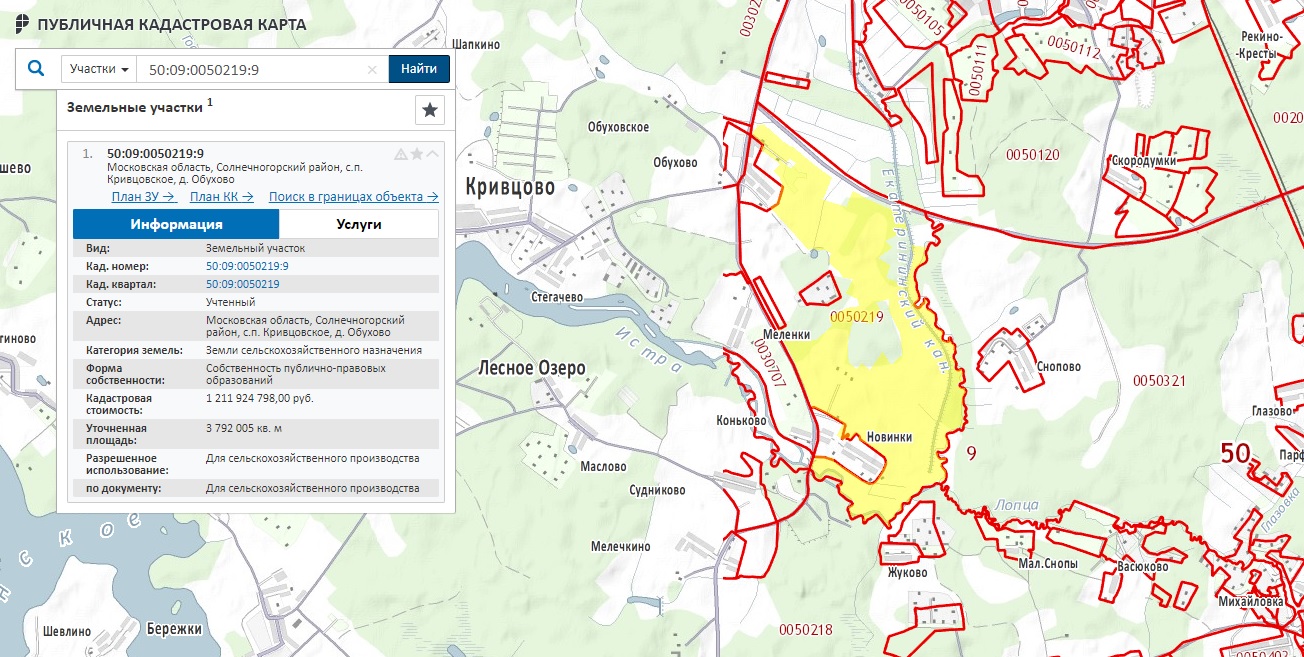
Task: Collapse the result card using the chevron
Action: (x=432, y=154)
